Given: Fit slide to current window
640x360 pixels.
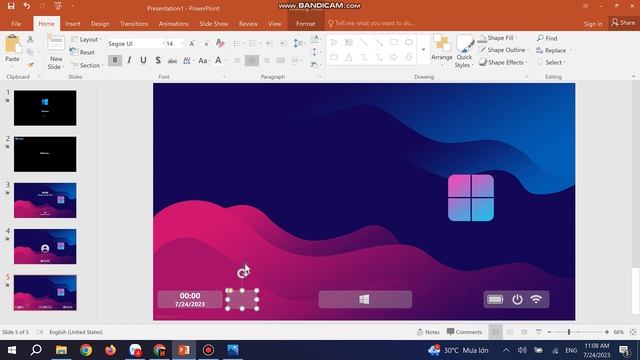Looking at the screenshot, I should (x=633, y=332).
